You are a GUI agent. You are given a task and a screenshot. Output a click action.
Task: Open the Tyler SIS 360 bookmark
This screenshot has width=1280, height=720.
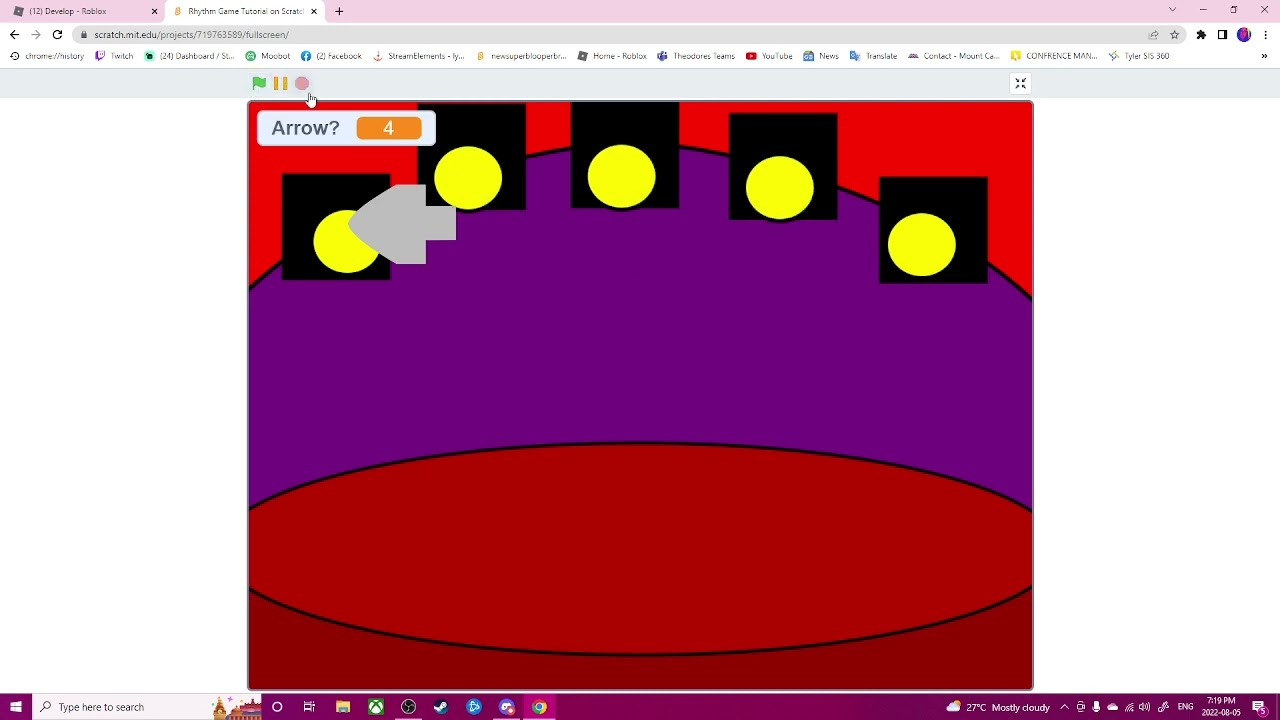pyautogui.click(x=1139, y=56)
